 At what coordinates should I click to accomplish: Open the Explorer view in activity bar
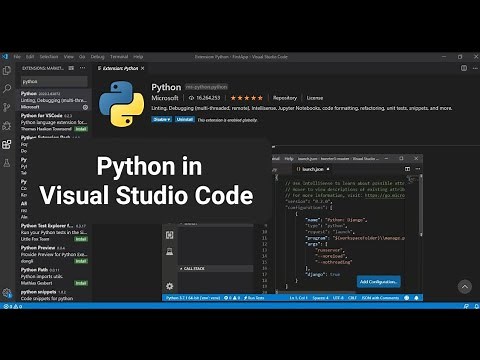tap(7, 71)
